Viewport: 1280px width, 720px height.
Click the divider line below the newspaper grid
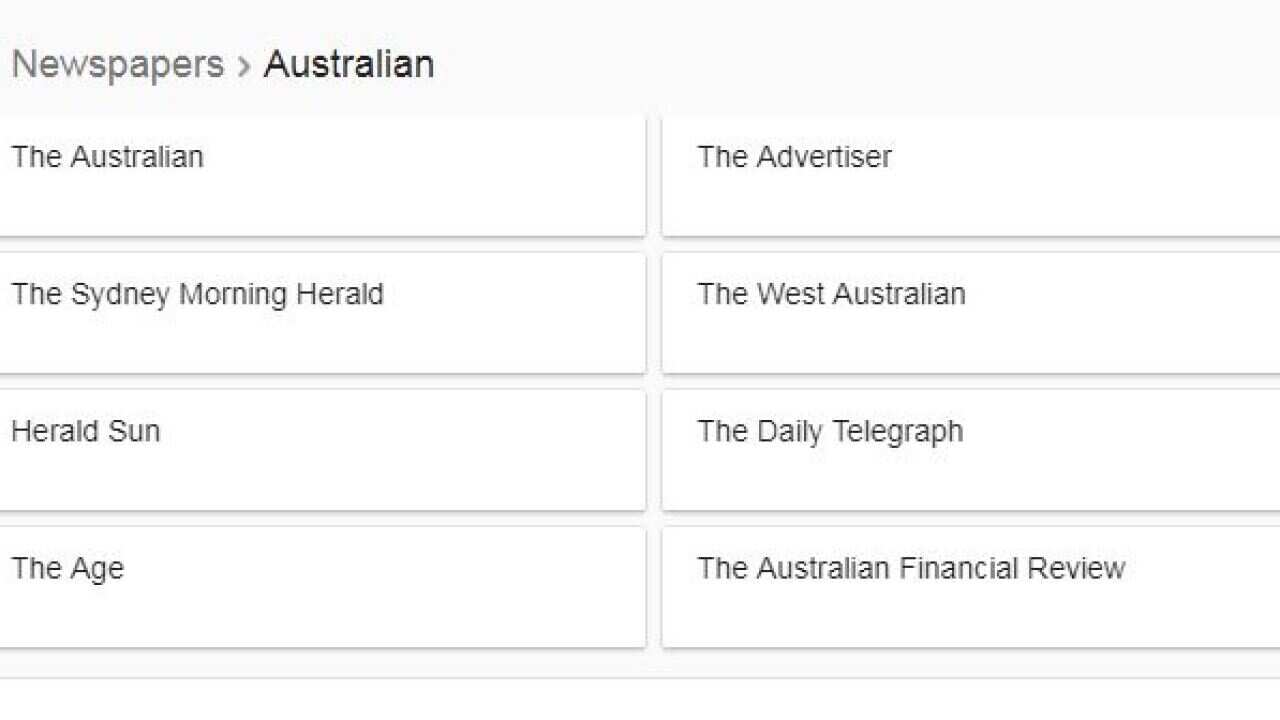[640, 679]
